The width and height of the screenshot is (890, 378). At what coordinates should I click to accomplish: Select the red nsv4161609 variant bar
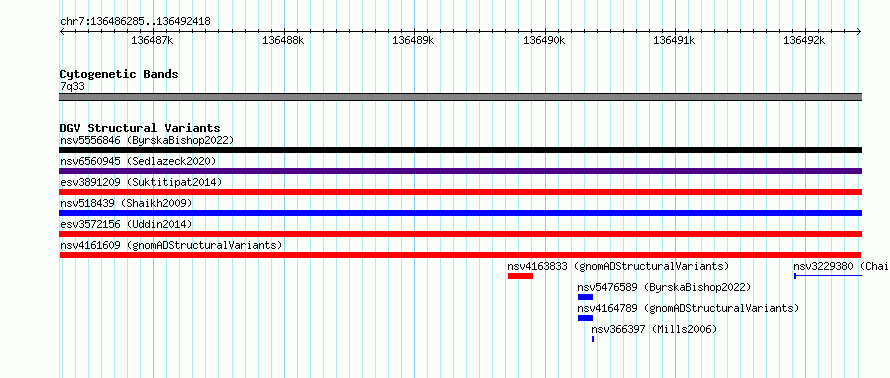click(460, 255)
